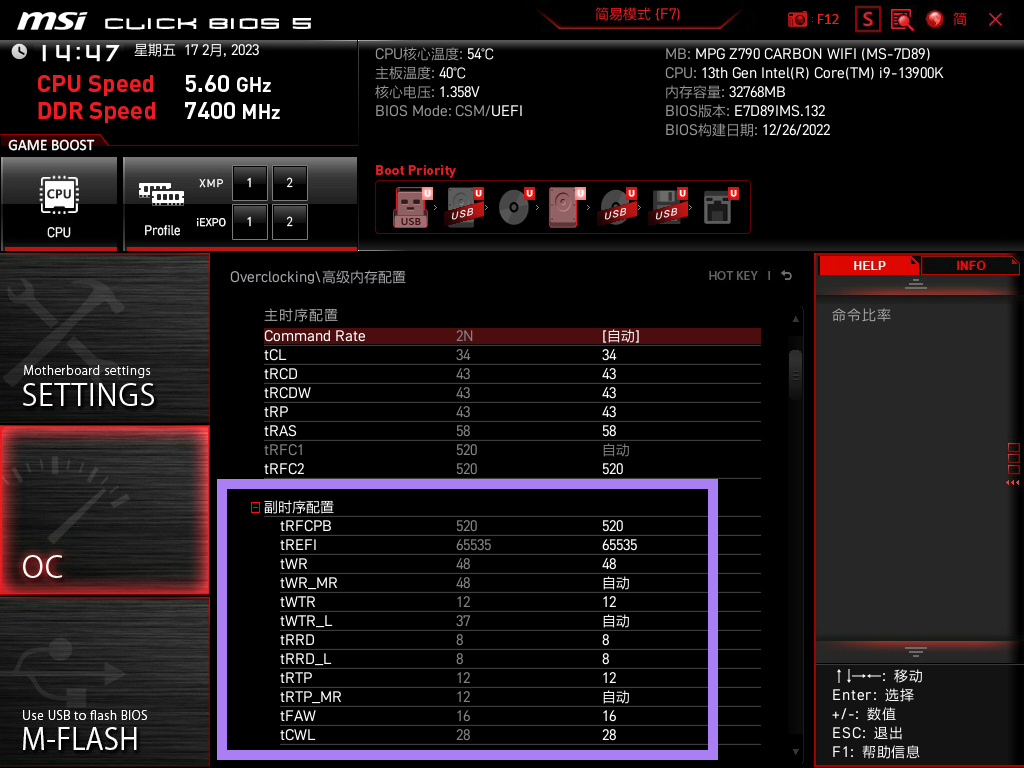This screenshot has height=768, width=1024.
Task: Click the clock icon beside the time
Action: pos(20,52)
